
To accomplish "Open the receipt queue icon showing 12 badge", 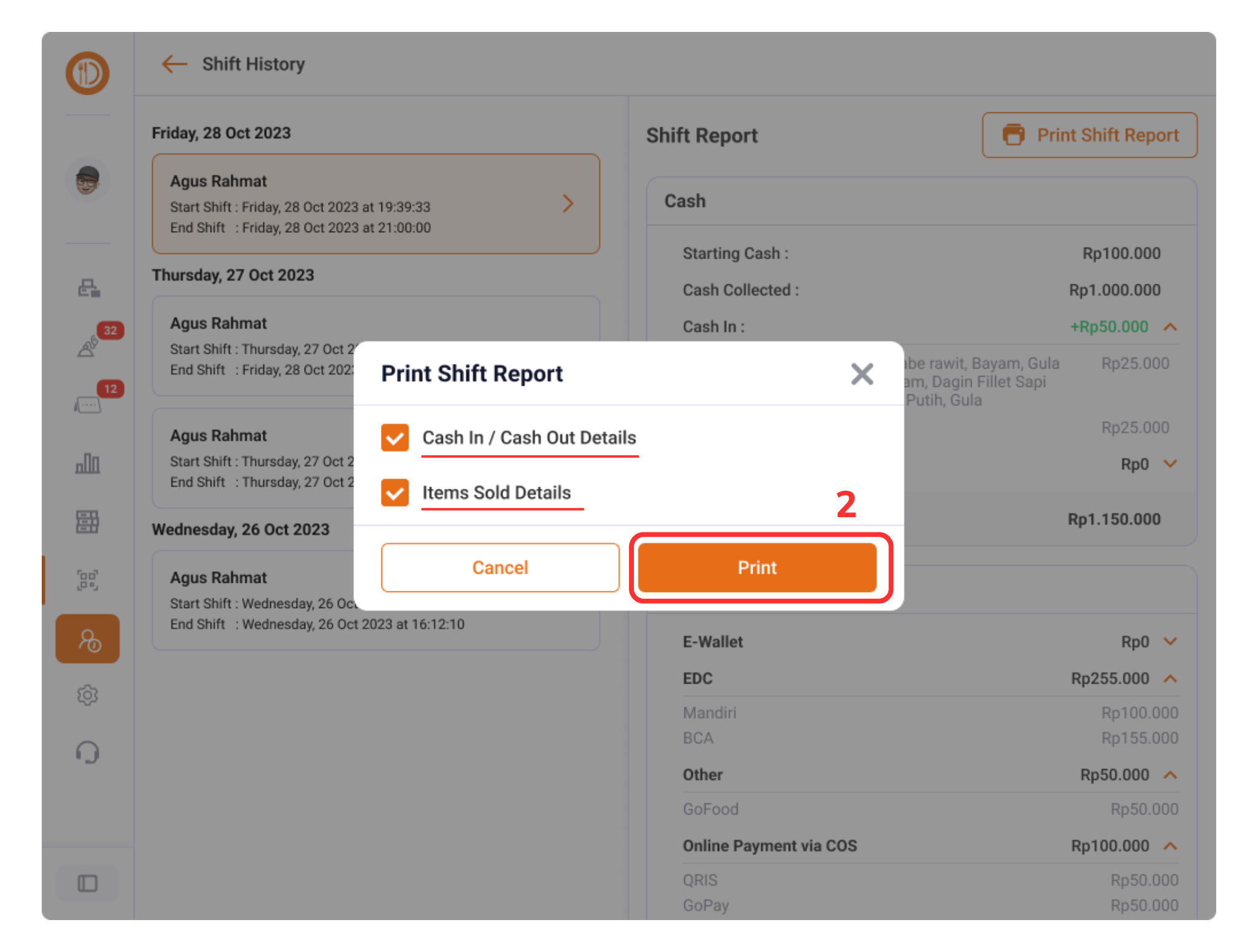I will (88, 404).
